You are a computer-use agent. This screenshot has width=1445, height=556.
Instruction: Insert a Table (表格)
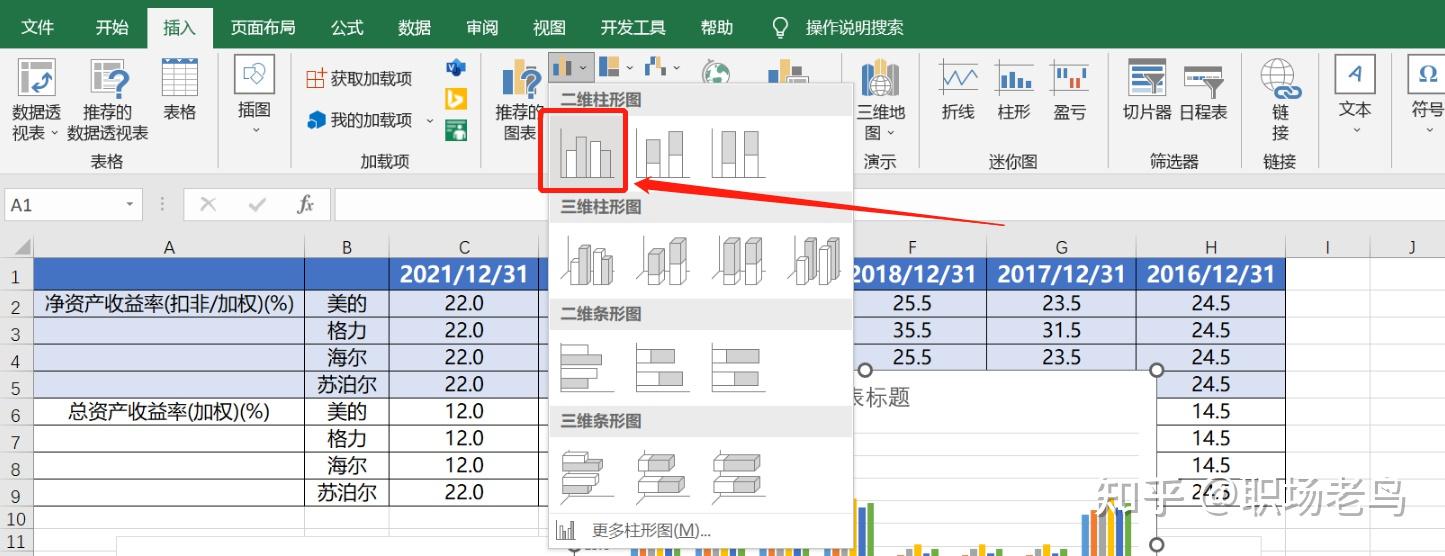pyautogui.click(x=180, y=90)
